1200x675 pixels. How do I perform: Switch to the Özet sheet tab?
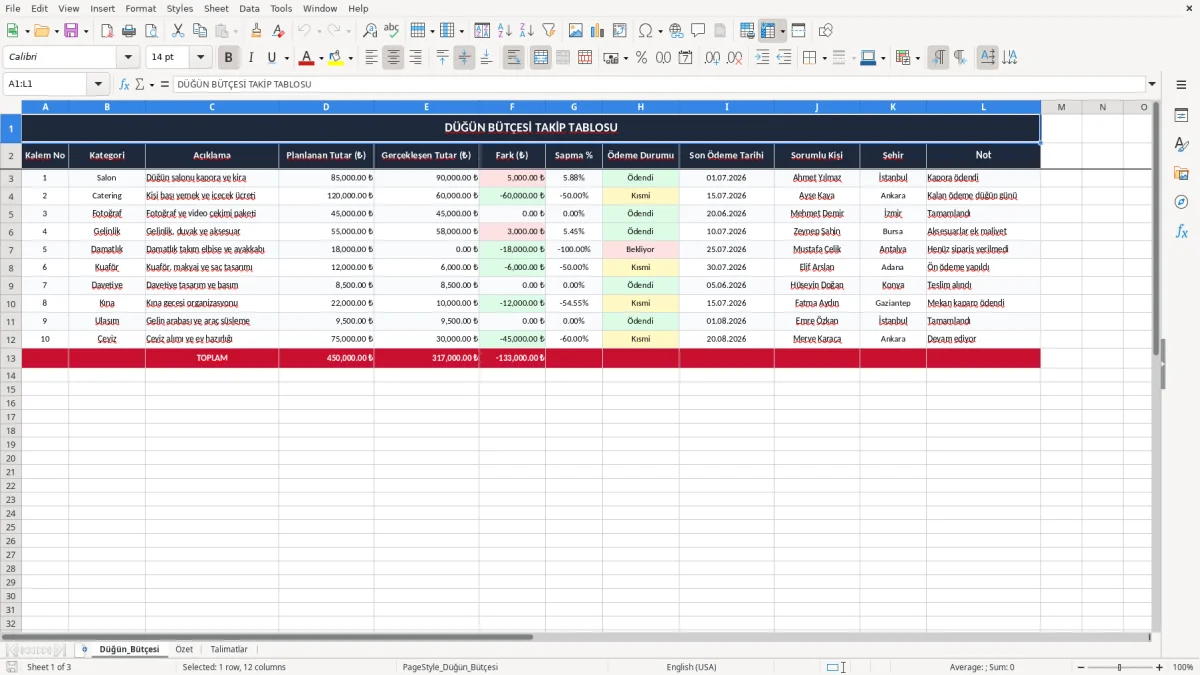[x=184, y=650]
